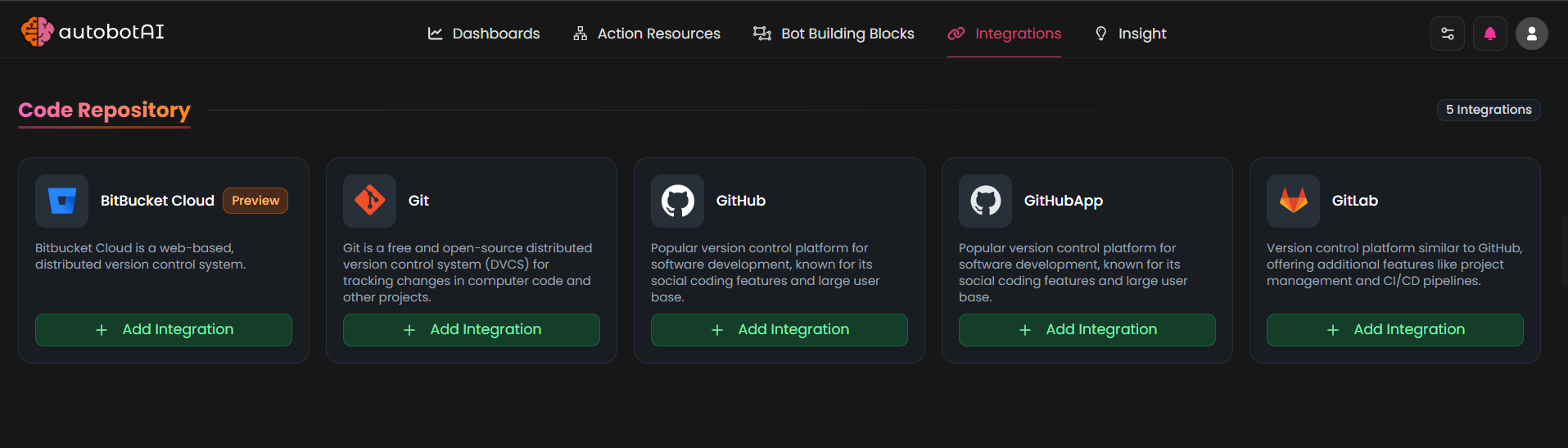
Task: Add Integration for Git
Action: tap(472, 330)
